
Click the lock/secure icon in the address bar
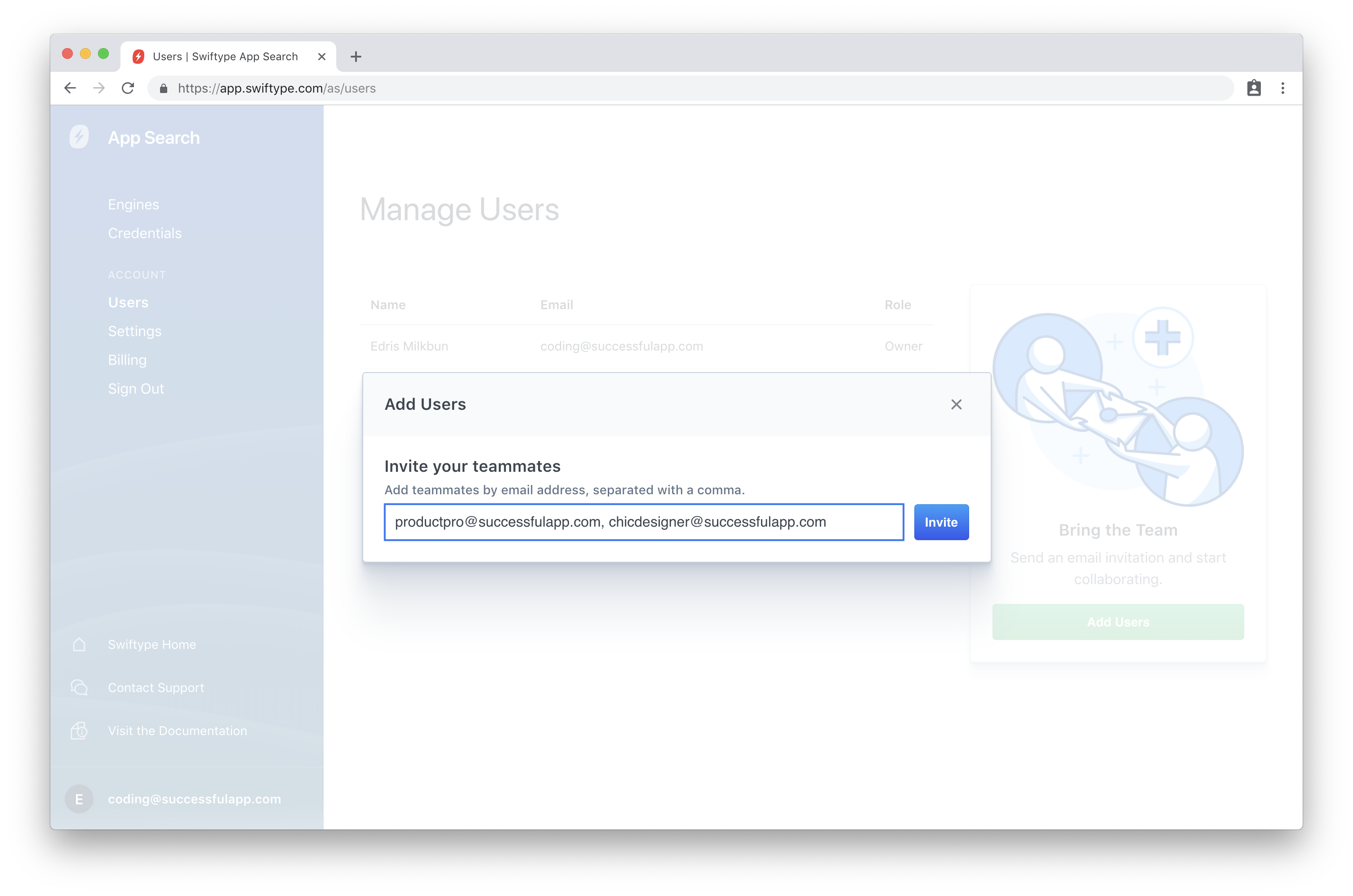point(164,88)
